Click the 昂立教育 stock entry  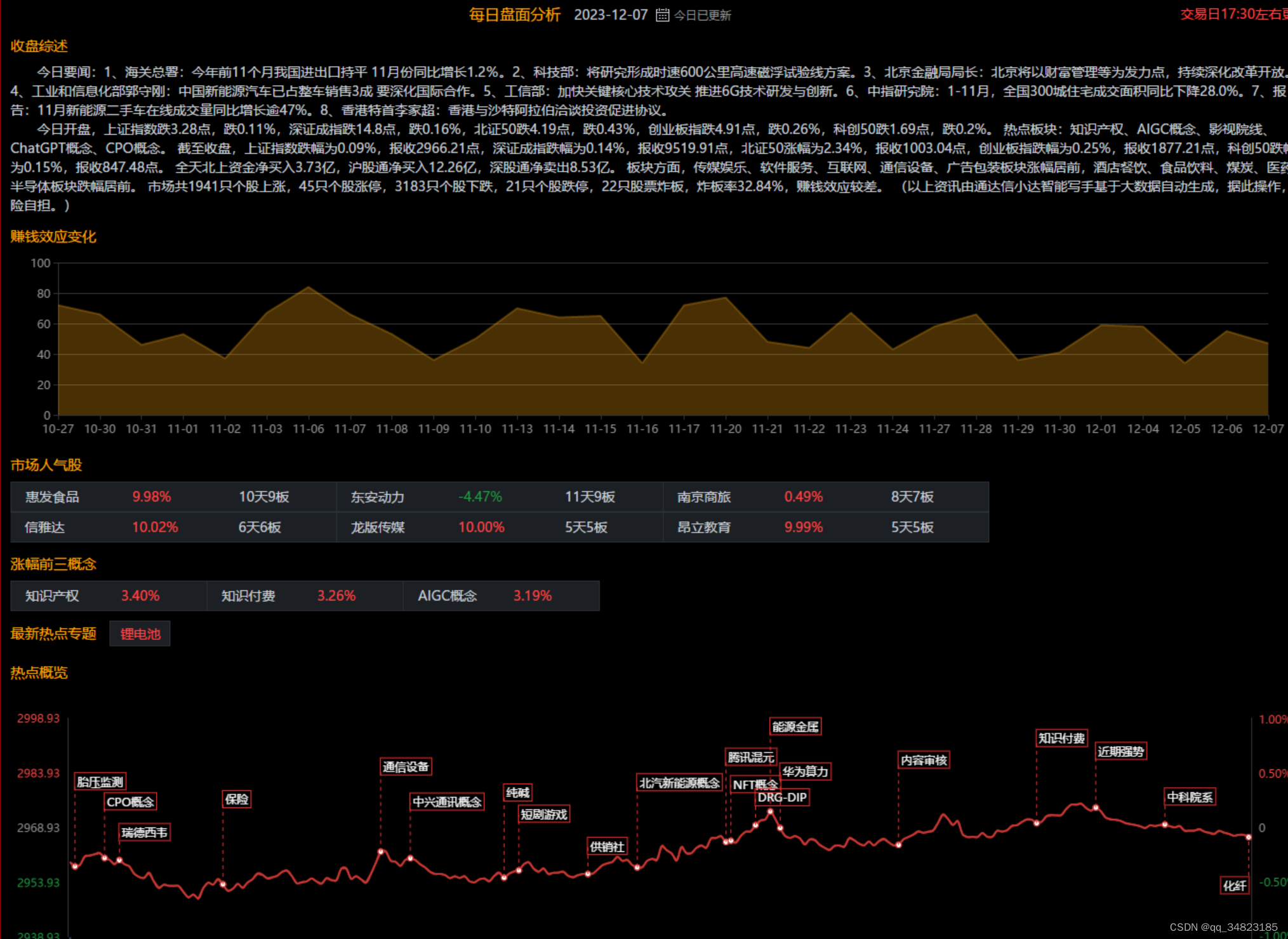(x=703, y=528)
